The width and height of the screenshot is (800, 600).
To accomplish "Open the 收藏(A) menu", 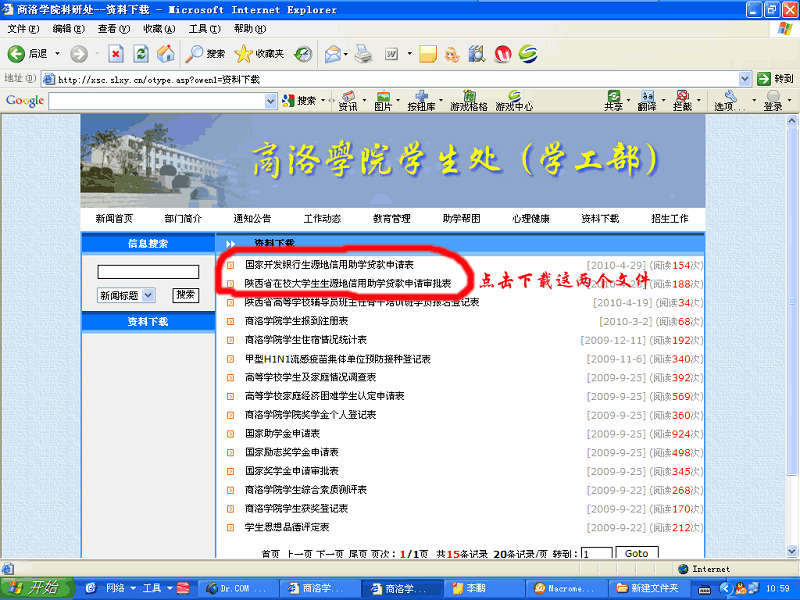I will [x=159, y=29].
